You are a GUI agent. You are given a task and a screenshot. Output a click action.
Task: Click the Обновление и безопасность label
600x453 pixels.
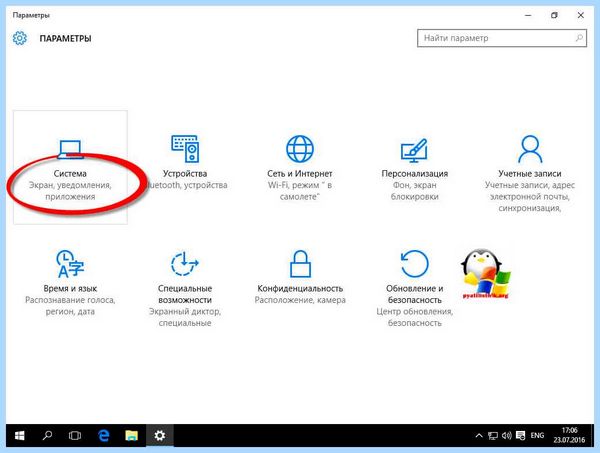click(414, 294)
